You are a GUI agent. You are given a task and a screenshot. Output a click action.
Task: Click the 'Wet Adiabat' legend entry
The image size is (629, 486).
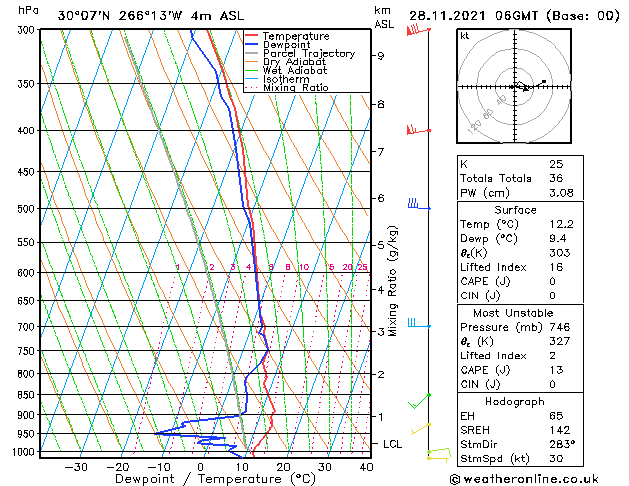[x=295, y=70]
